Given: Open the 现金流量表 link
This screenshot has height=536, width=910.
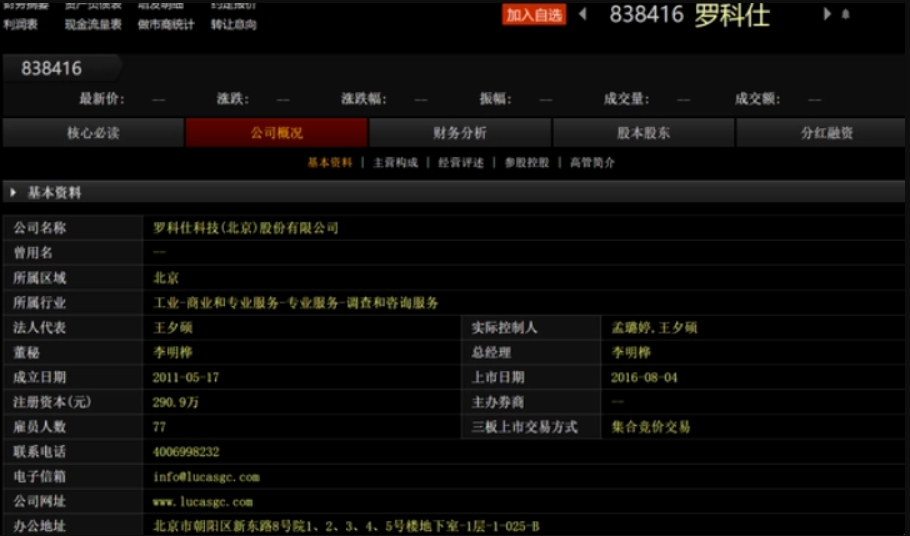Looking at the screenshot, I should 93,24.
